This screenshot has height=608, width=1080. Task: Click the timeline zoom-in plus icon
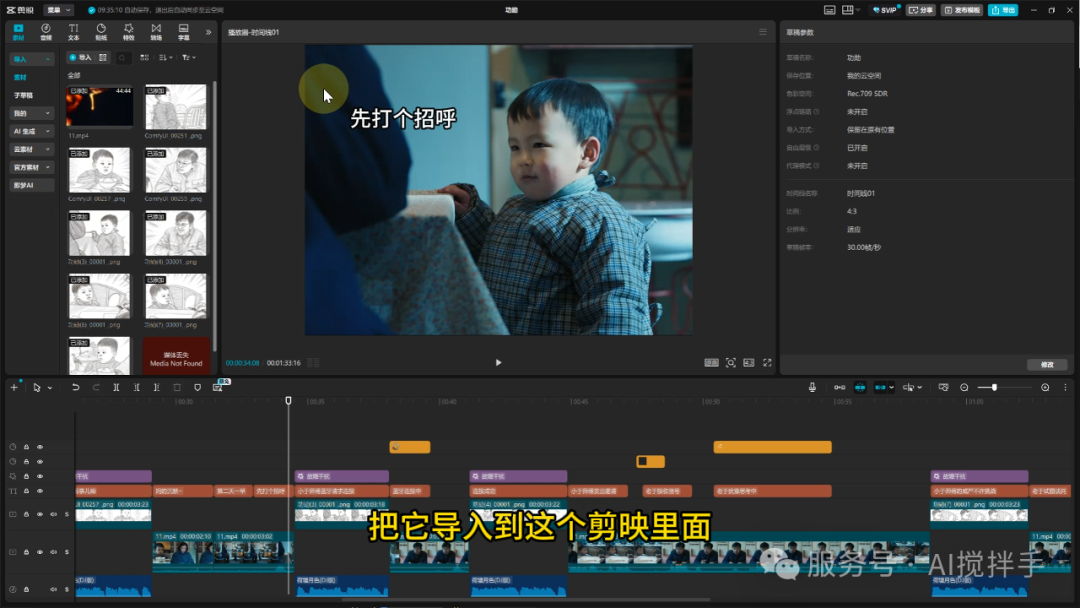click(x=1045, y=388)
